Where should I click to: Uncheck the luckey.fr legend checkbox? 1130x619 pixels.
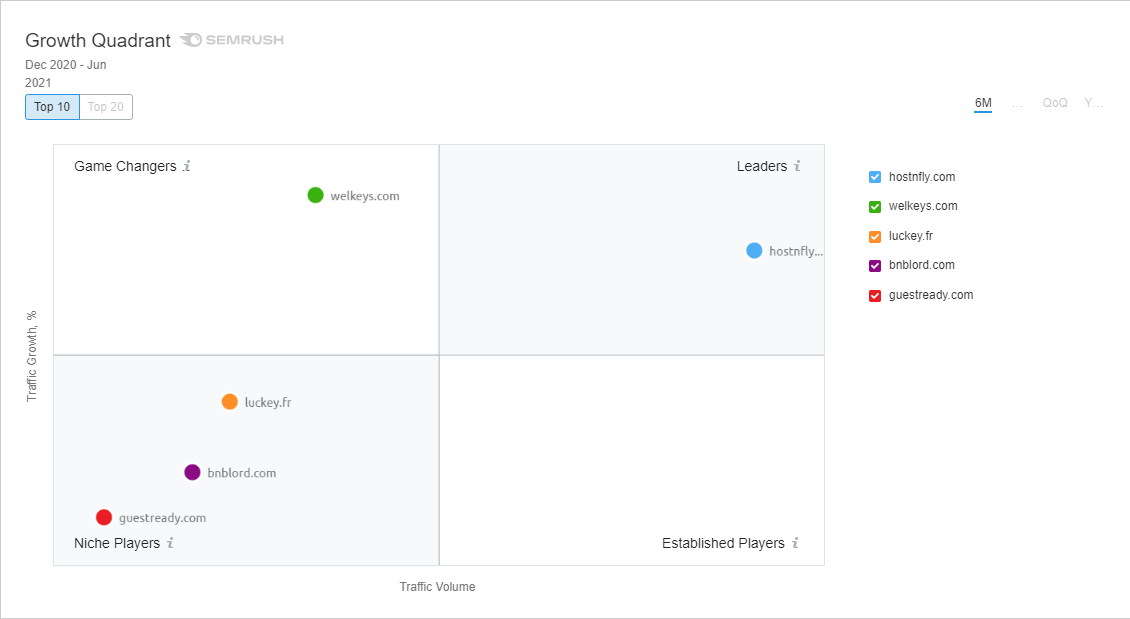click(875, 236)
